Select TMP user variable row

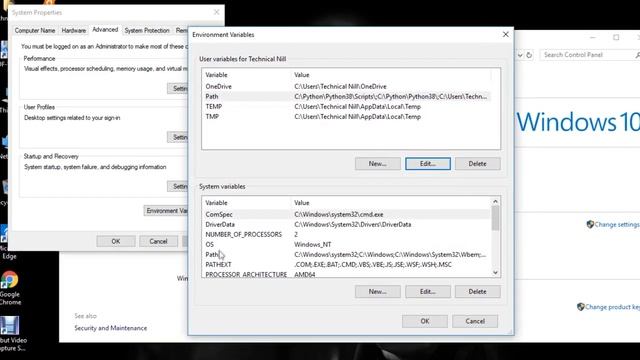point(347,117)
